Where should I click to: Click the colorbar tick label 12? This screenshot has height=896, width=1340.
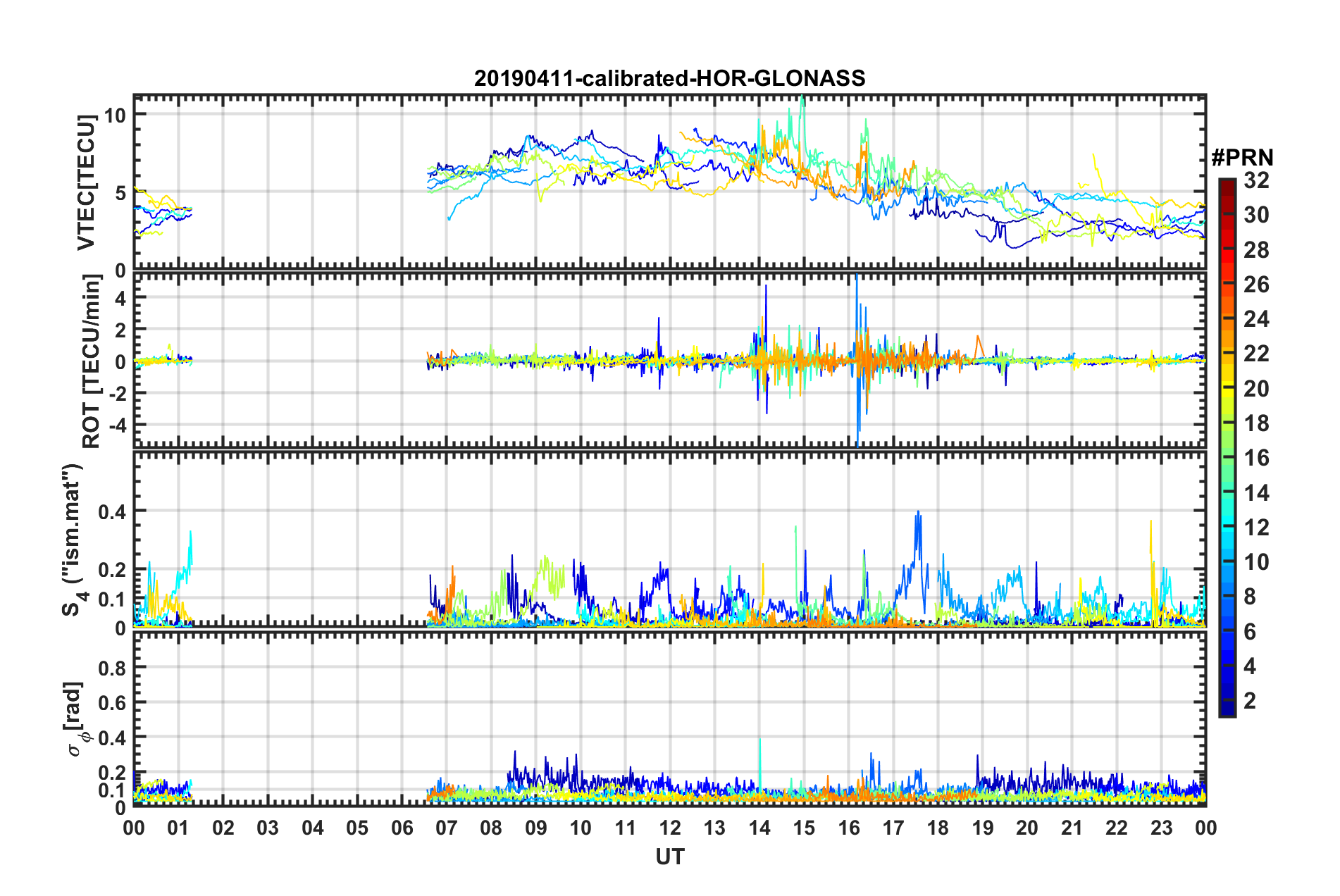pos(1256,528)
